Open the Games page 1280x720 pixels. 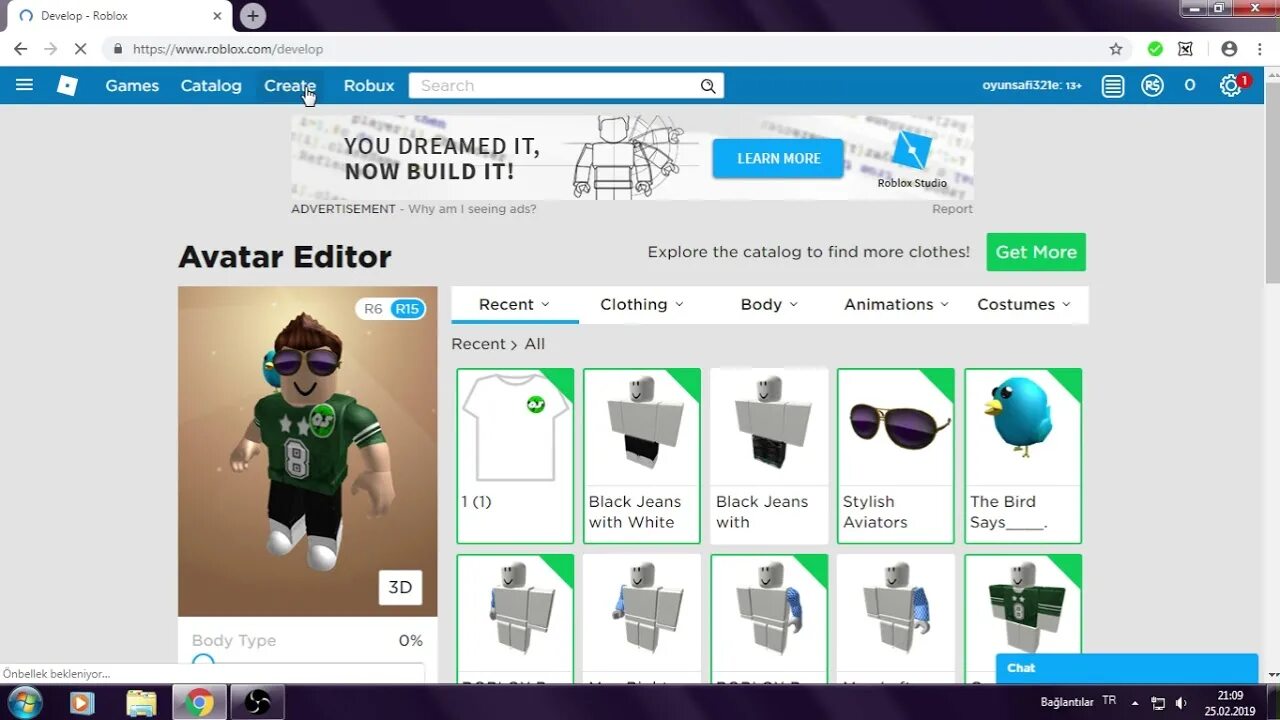pyautogui.click(x=132, y=86)
